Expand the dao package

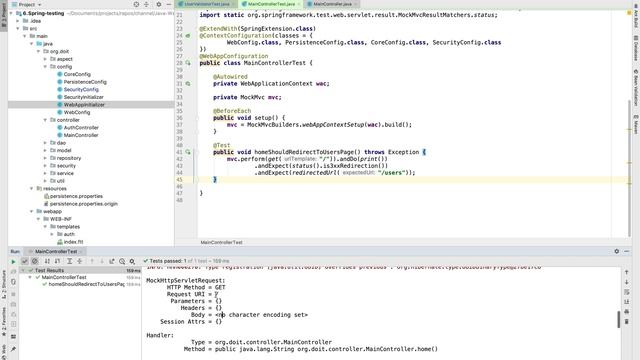[x=45, y=143]
